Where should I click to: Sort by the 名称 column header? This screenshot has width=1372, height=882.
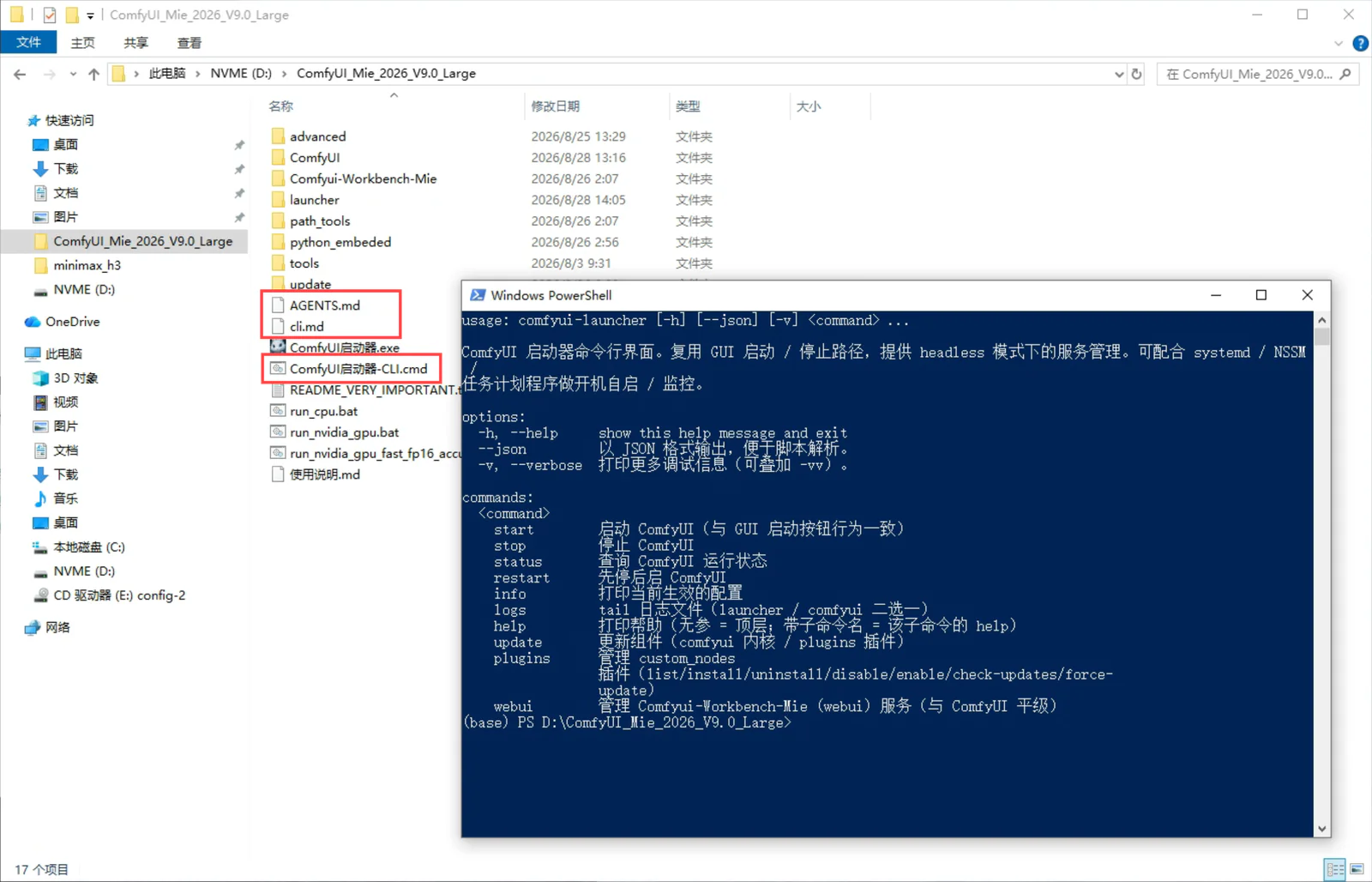[x=280, y=106]
